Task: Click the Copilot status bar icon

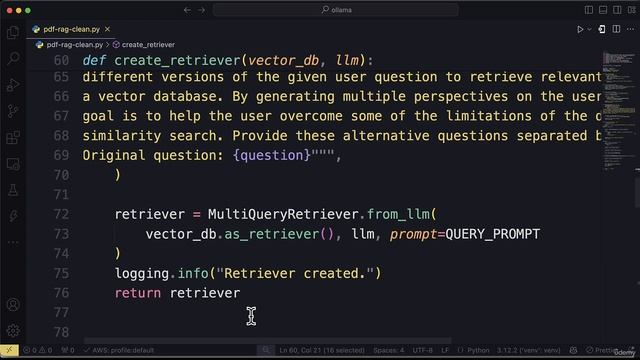Action: click(x=573, y=350)
